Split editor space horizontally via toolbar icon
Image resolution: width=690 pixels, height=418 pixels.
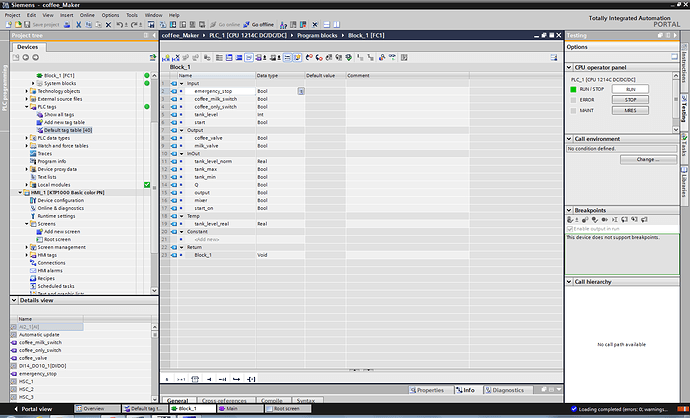click(x=327, y=25)
